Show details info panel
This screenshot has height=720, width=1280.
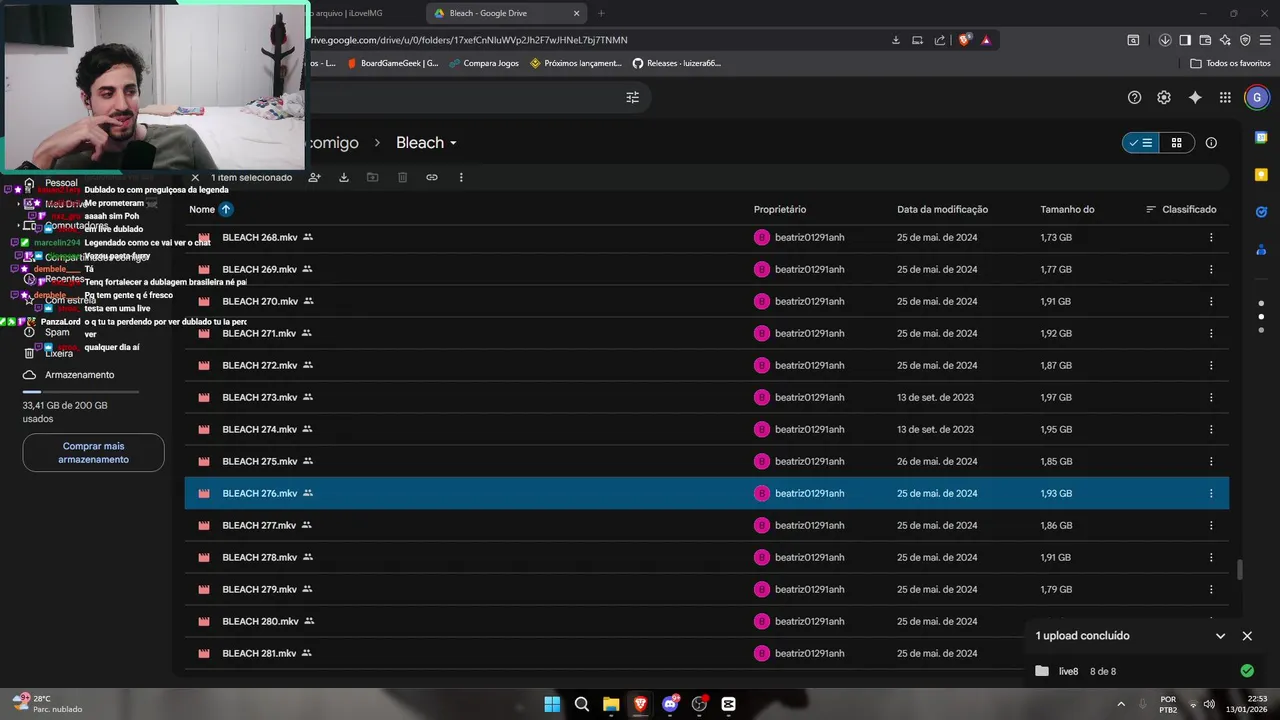tap(1211, 143)
